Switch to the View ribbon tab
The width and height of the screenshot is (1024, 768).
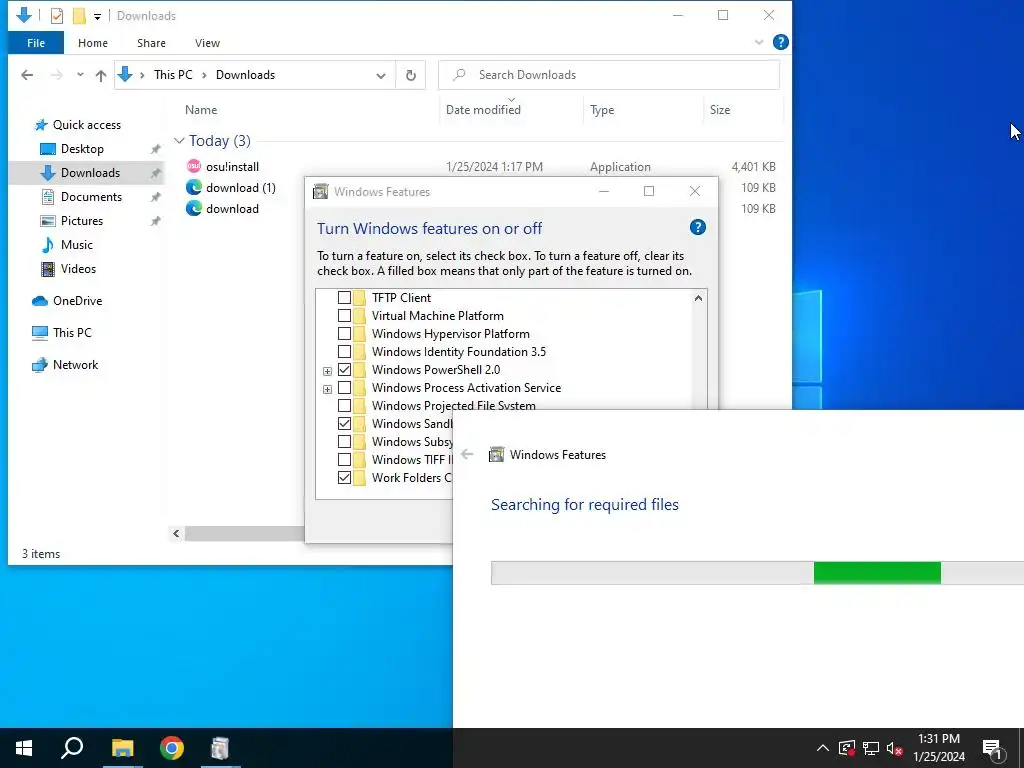[207, 43]
